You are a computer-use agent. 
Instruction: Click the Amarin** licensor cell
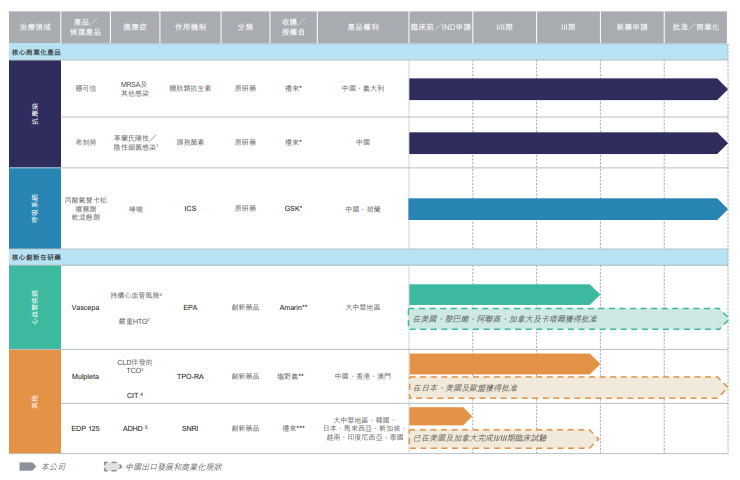tap(293, 308)
